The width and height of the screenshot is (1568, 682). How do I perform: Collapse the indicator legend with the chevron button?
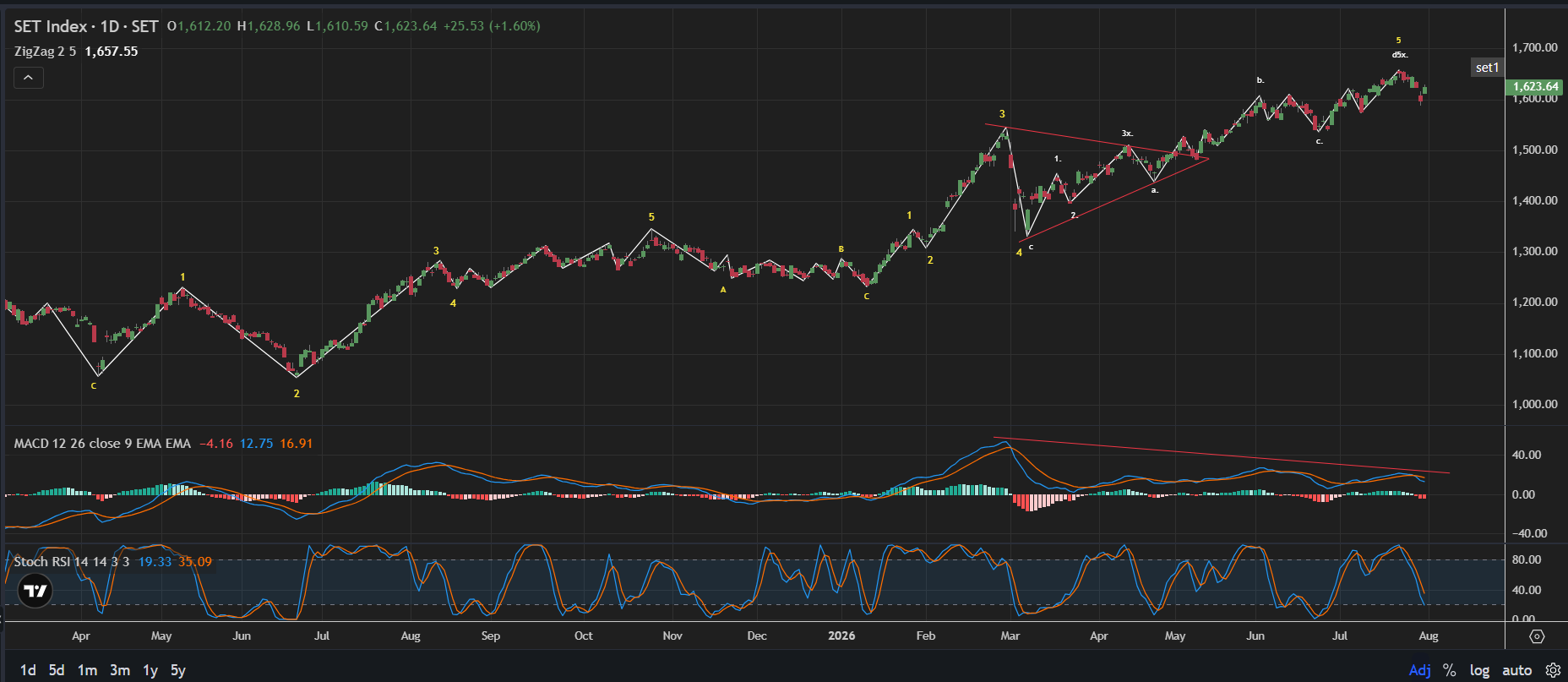point(28,78)
